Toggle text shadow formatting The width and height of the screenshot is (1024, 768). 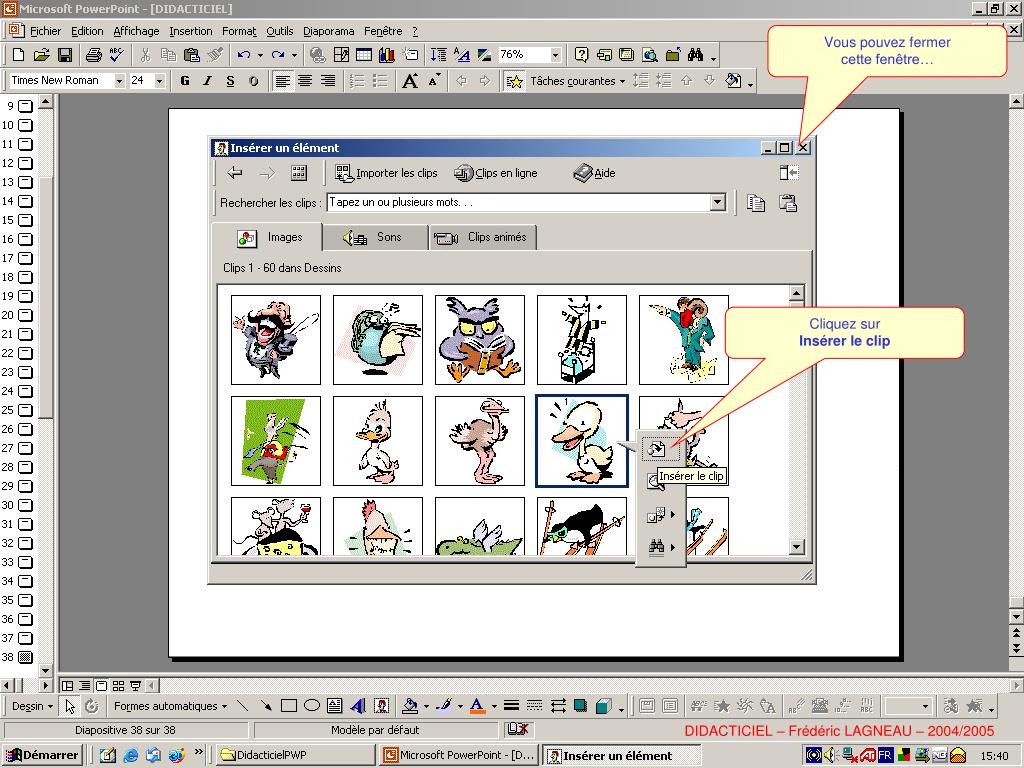click(x=253, y=81)
